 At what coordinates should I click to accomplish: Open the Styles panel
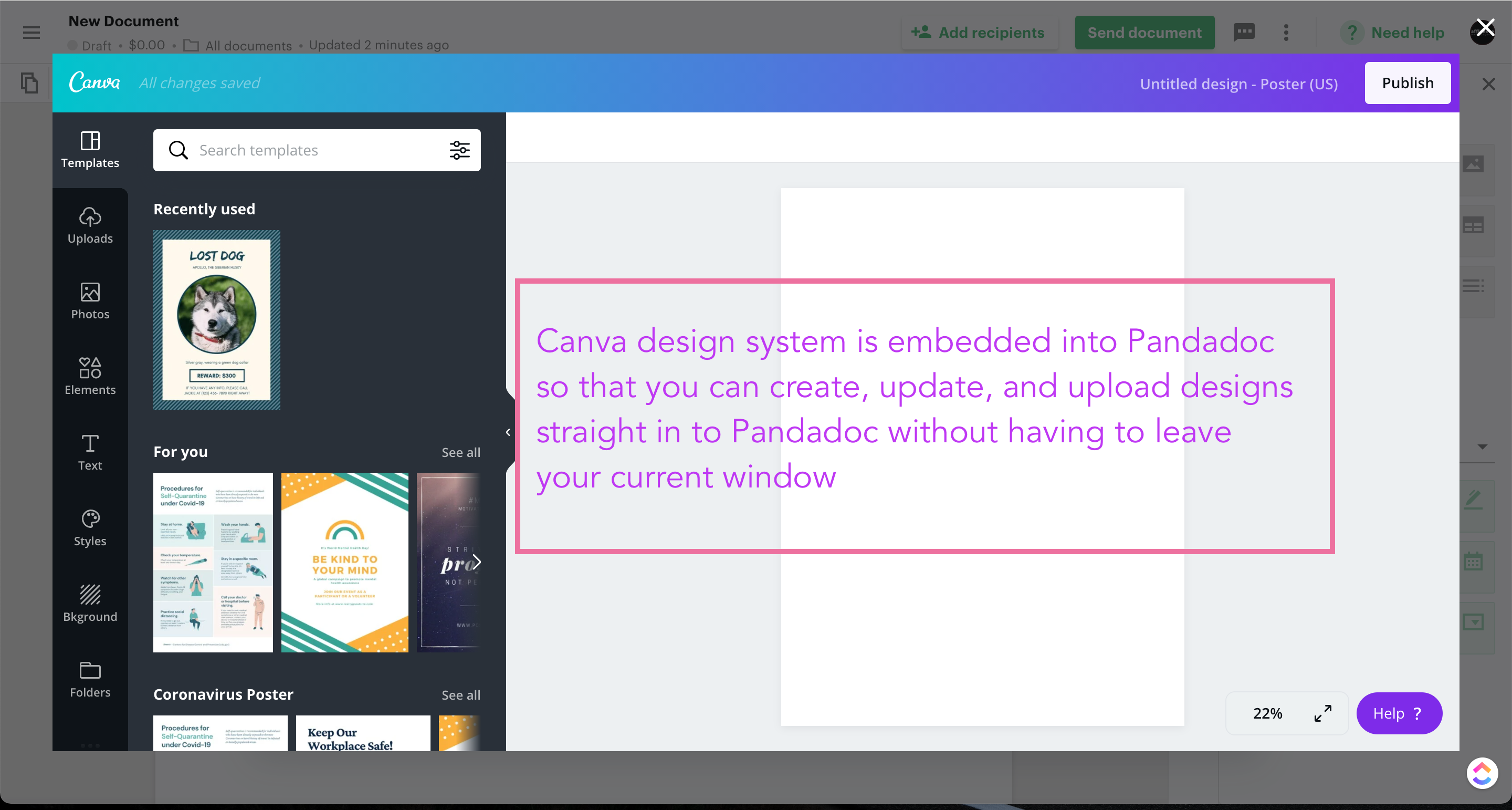[90, 528]
